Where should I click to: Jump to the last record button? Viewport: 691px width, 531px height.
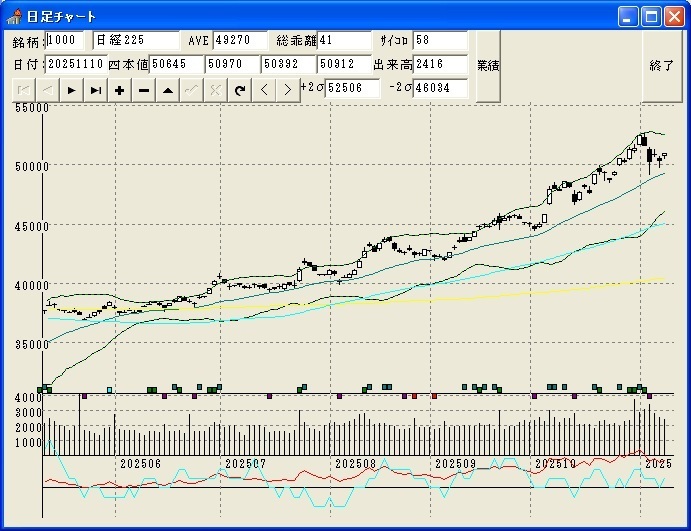[x=95, y=90]
